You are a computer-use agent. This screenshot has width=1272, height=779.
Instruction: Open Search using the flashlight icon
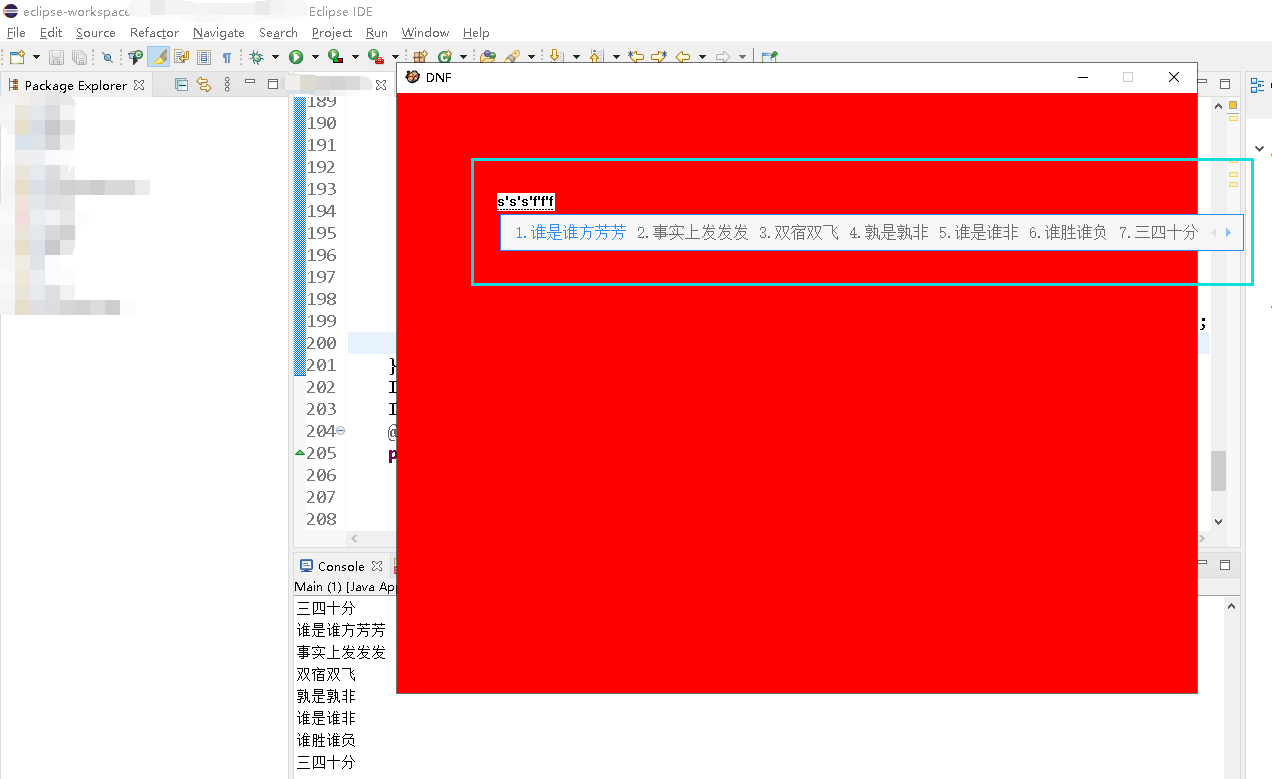click(107, 57)
